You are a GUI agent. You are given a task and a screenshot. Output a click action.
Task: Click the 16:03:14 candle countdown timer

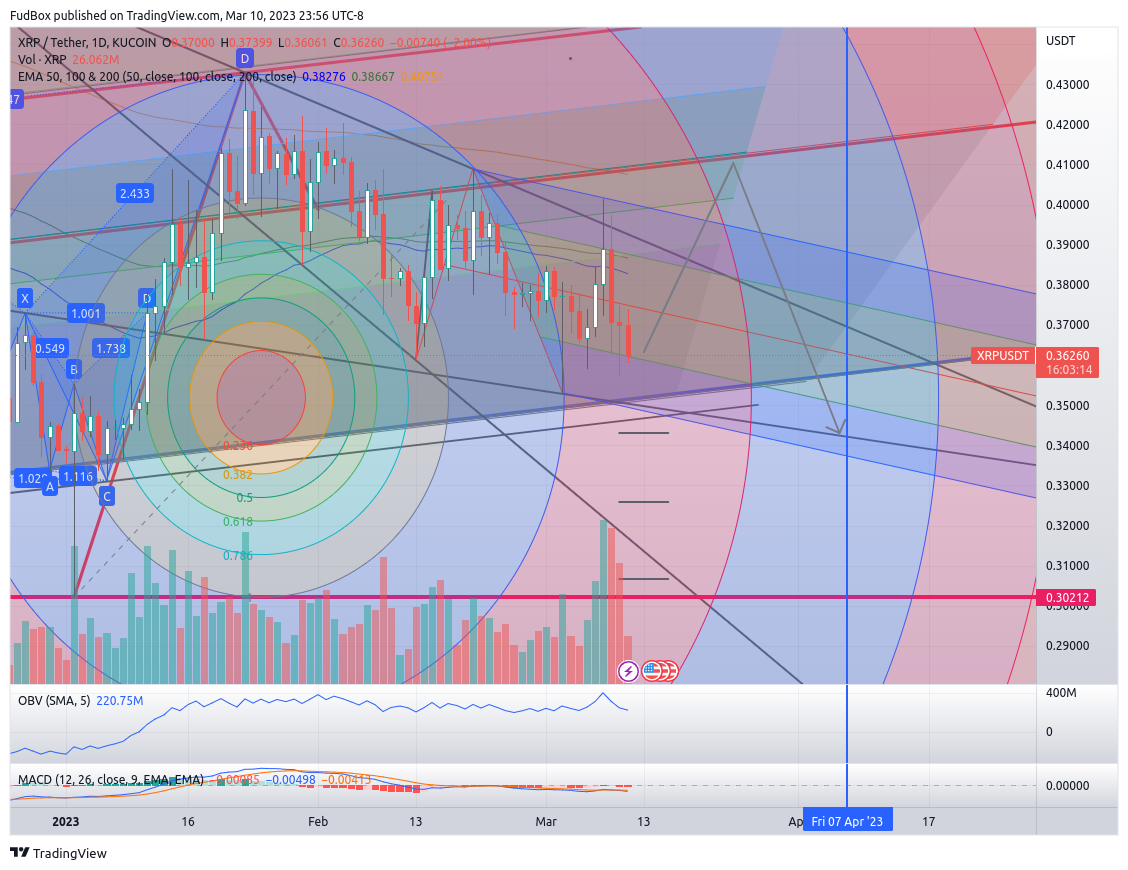1068,370
